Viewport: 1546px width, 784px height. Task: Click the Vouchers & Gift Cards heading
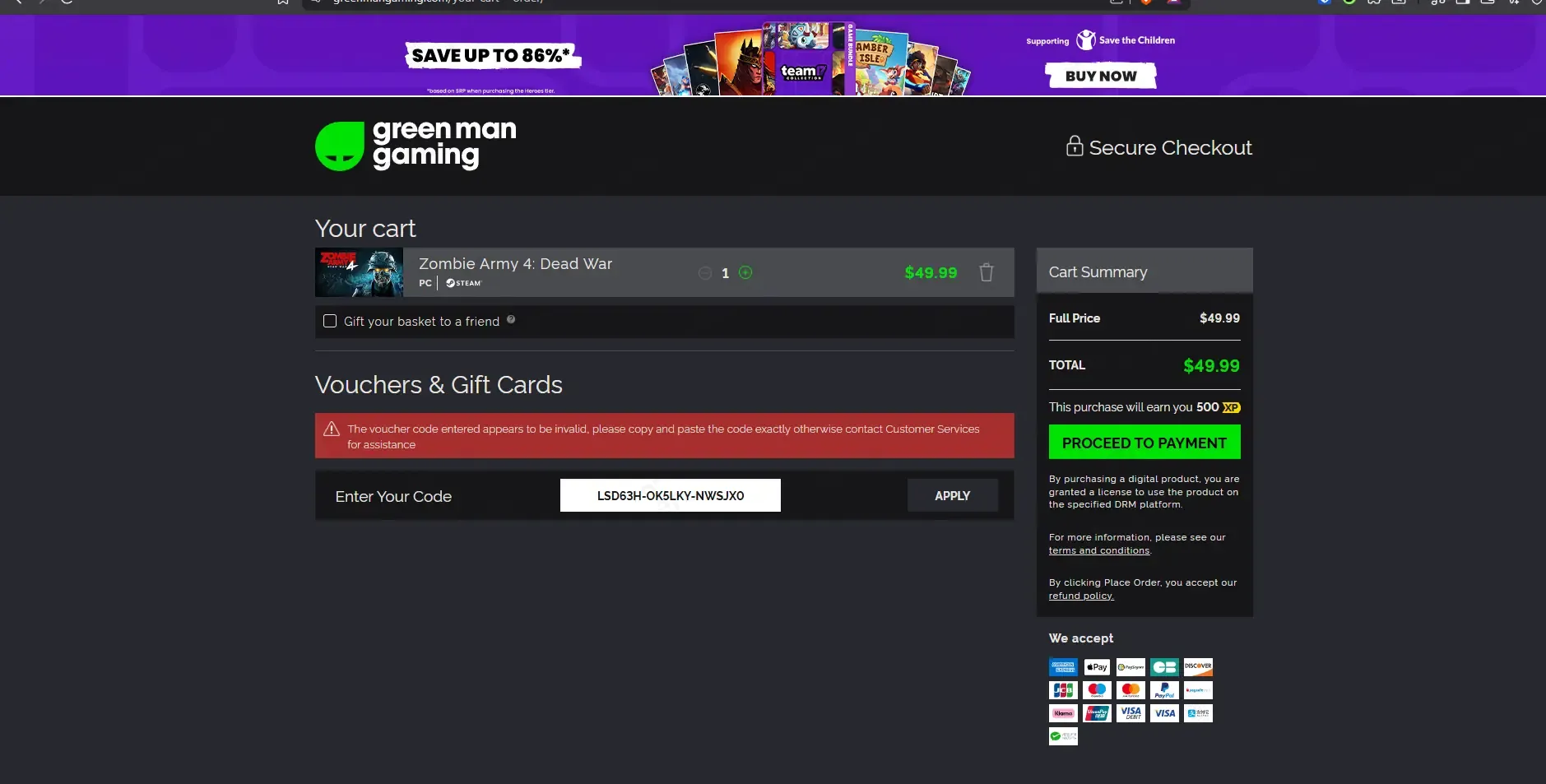439,384
